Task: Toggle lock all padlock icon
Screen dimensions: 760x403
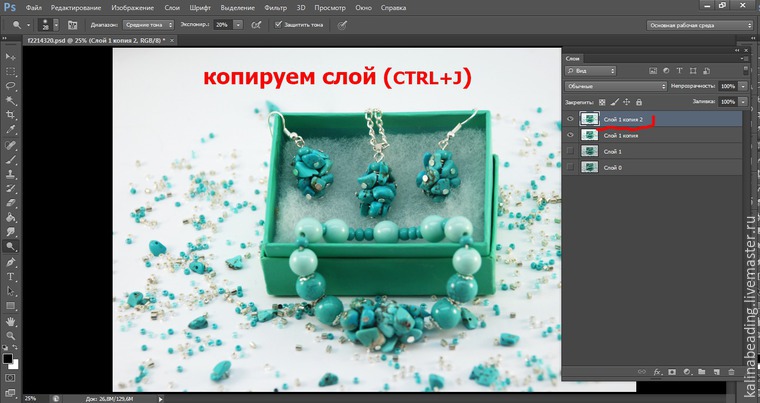Action: [x=639, y=102]
